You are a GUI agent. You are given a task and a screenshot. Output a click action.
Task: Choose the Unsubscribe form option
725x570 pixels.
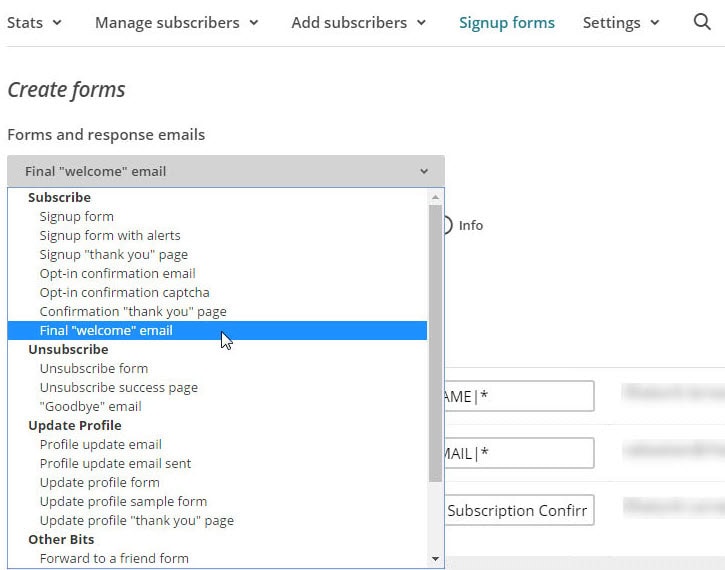94,368
